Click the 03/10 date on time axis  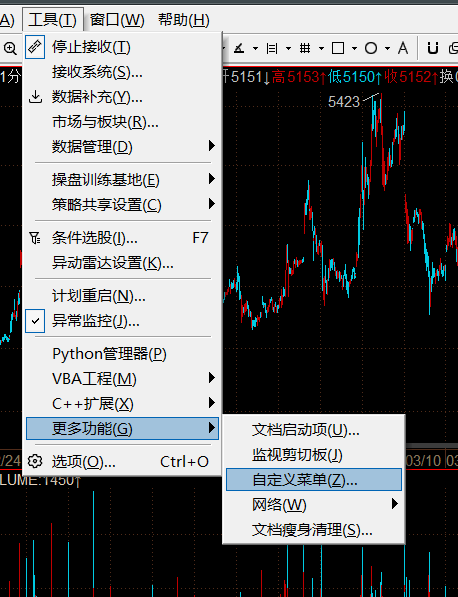pyautogui.click(x=423, y=461)
